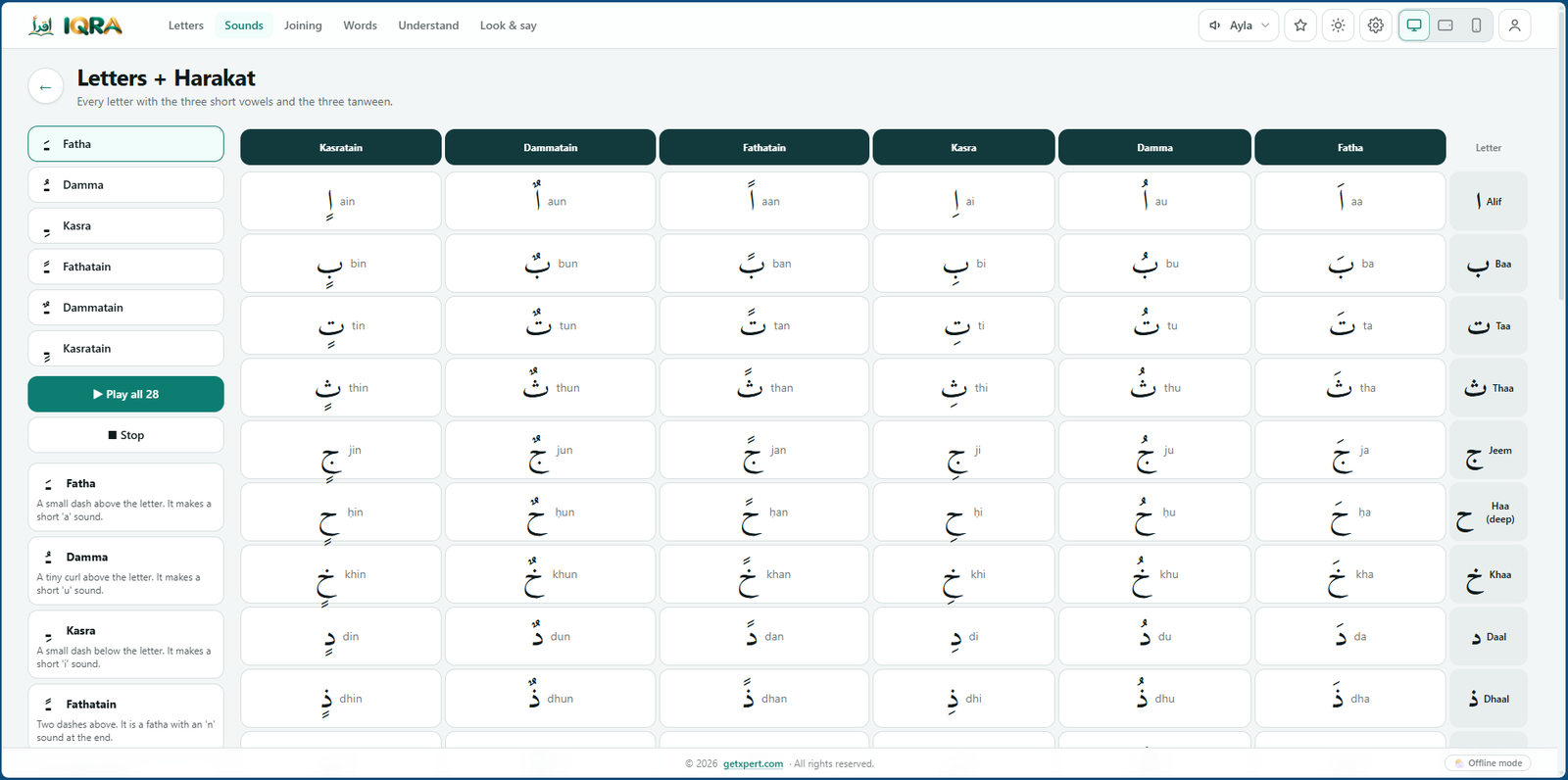Open the Letters menu
This screenshot has height=780, width=1568.
[186, 25]
